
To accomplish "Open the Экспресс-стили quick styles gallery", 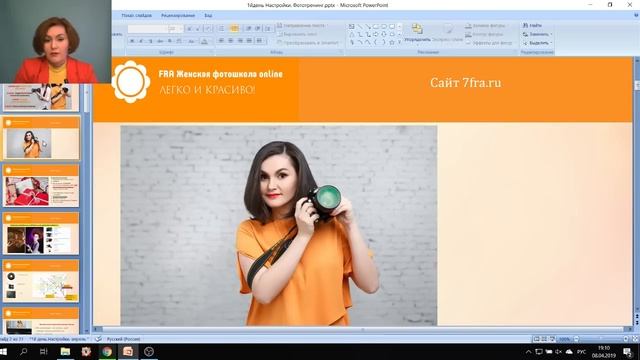I will pyautogui.click(x=447, y=33).
